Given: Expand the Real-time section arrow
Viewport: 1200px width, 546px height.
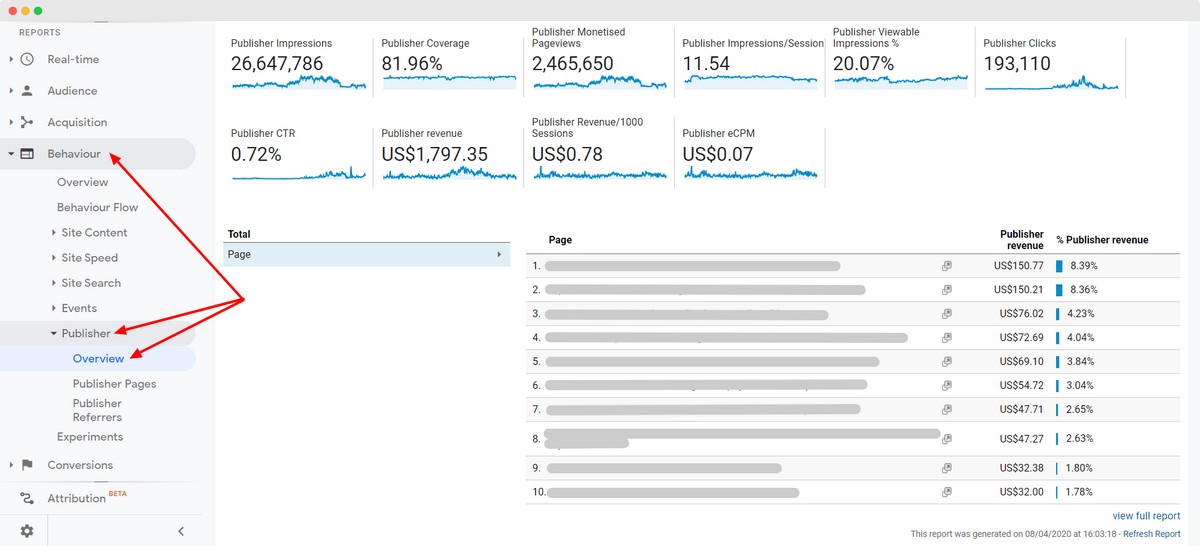Looking at the screenshot, I should (11, 59).
